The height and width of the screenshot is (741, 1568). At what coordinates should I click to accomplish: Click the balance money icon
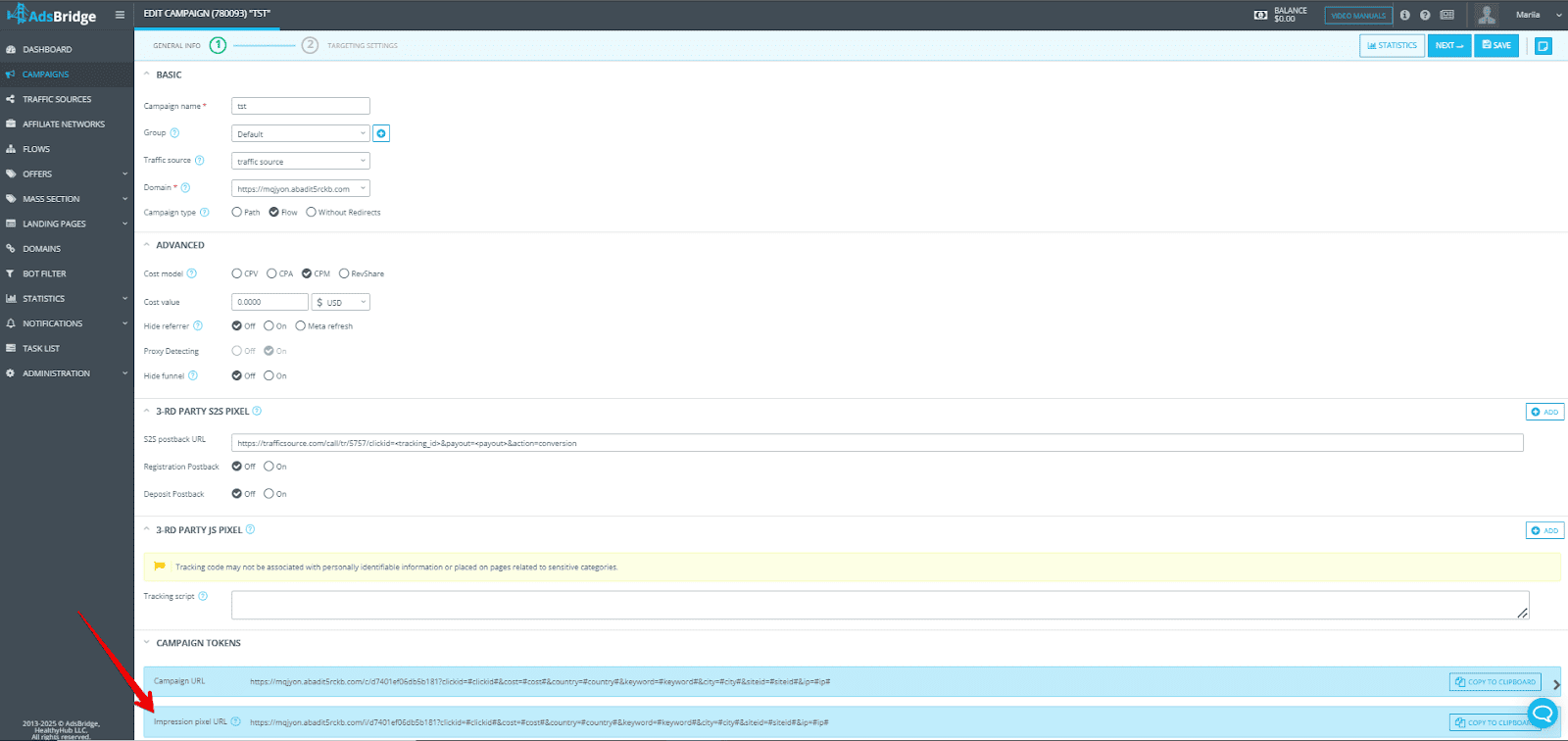tap(1260, 15)
